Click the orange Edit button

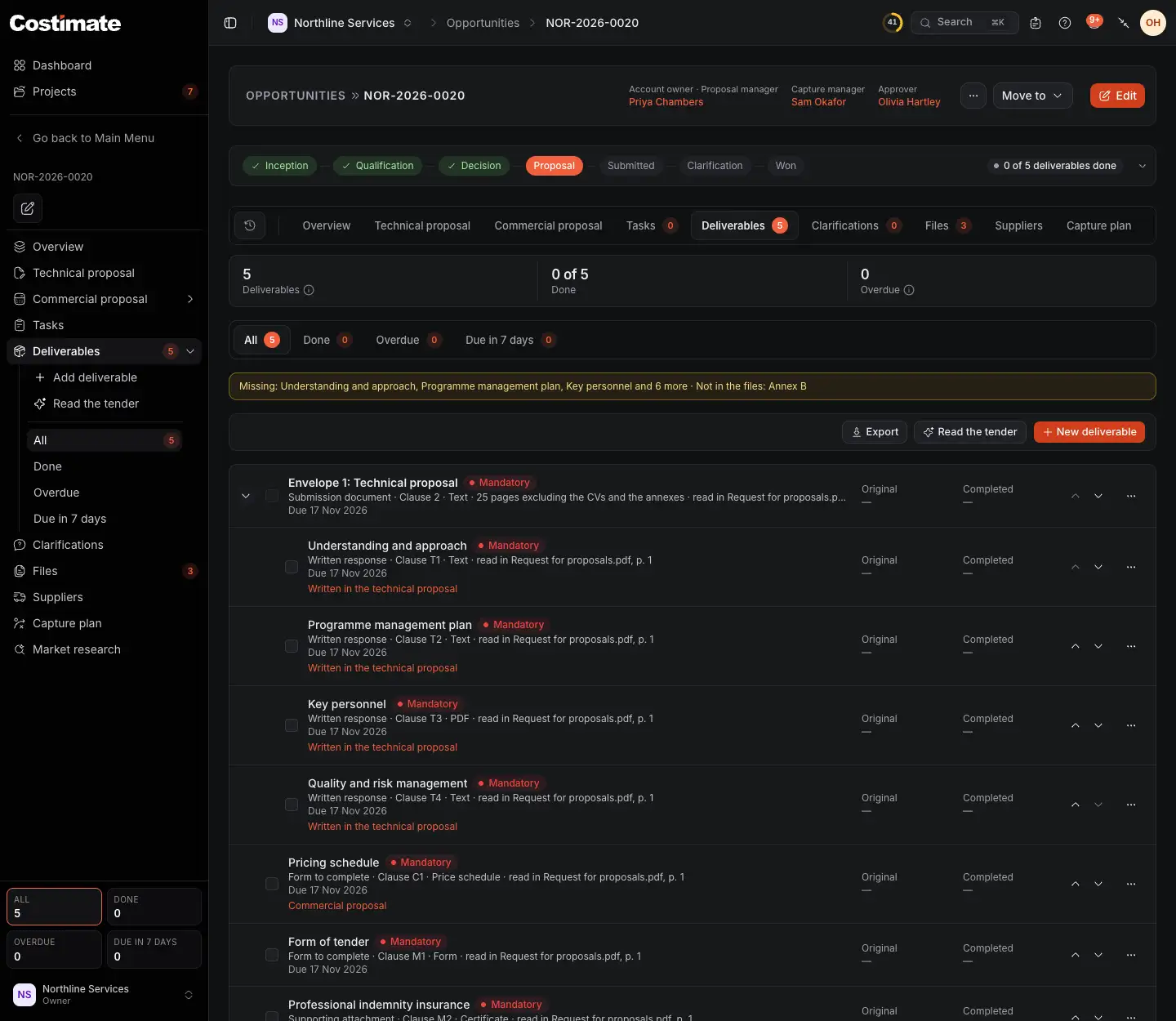pos(1117,96)
